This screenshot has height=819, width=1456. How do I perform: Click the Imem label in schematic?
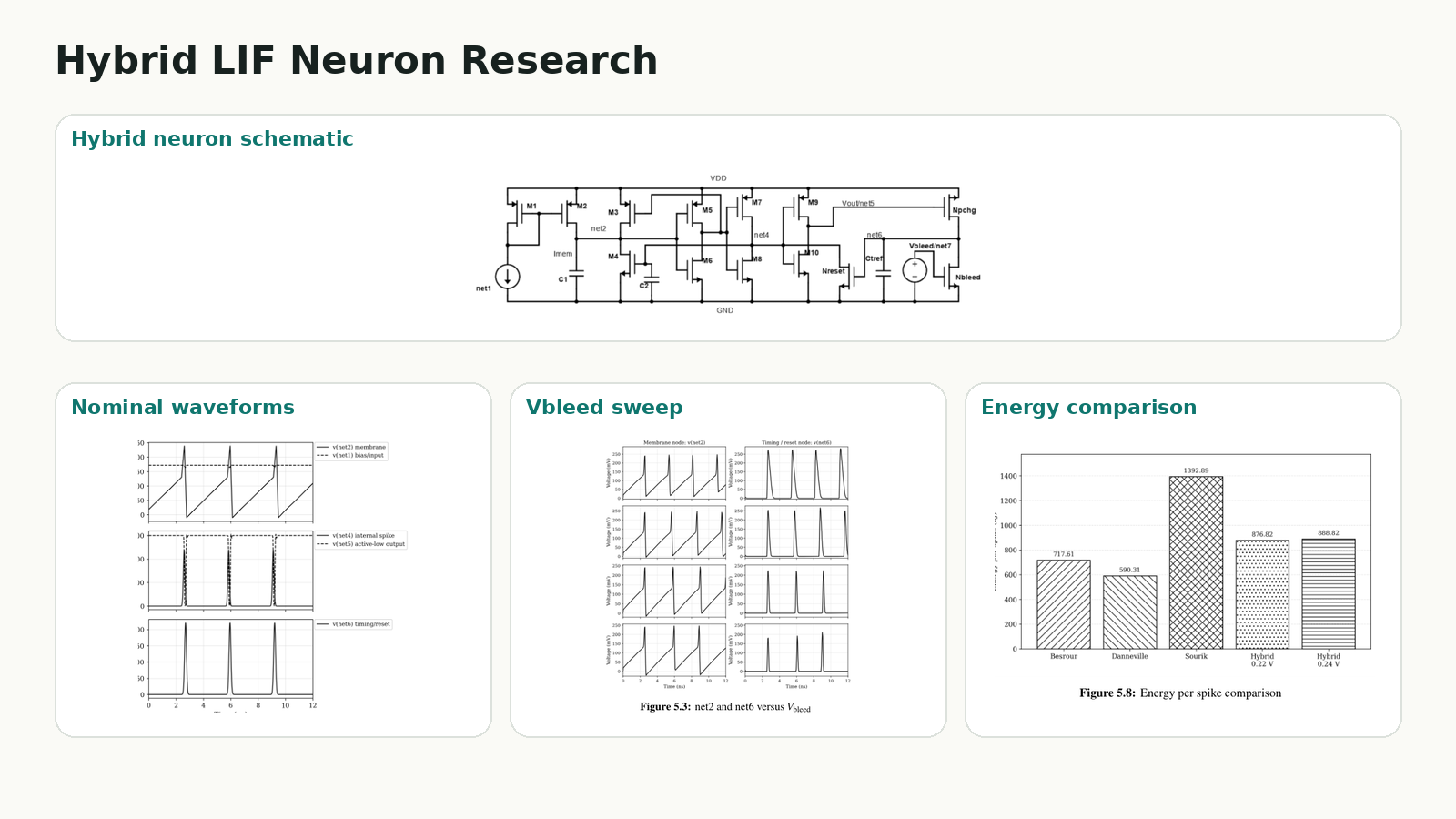(563, 254)
